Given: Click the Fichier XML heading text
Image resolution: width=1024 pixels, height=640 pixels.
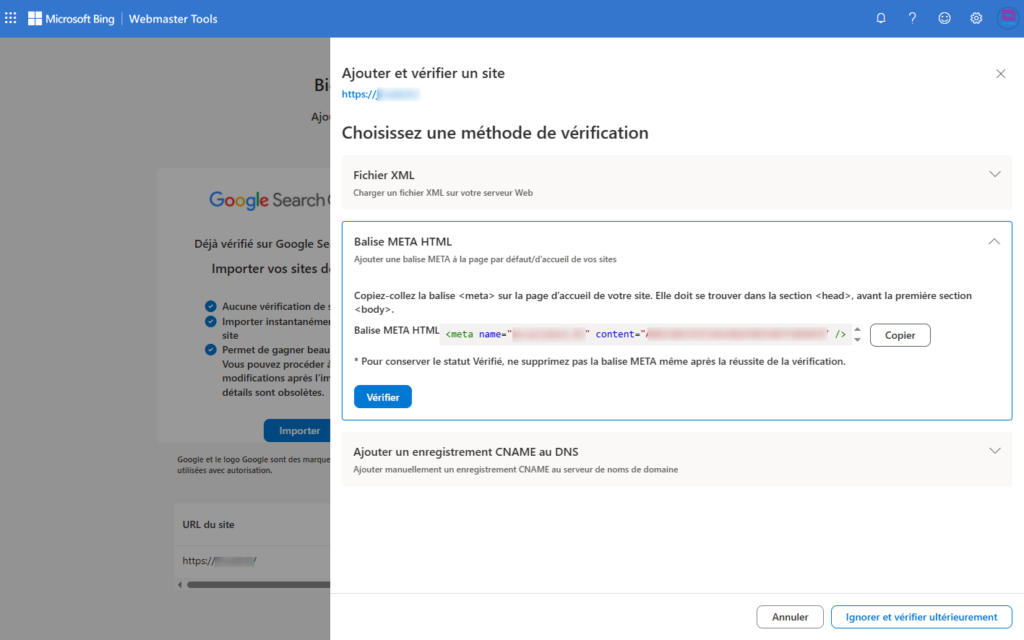Looking at the screenshot, I should [x=384, y=175].
